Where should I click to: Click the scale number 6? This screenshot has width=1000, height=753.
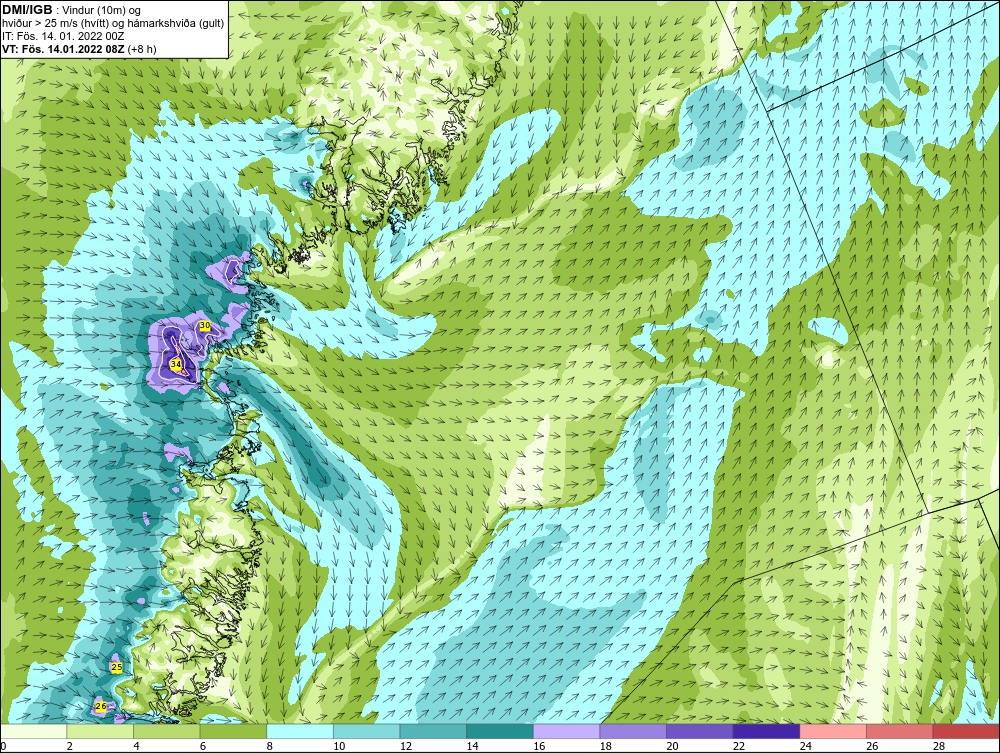click(202, 746)
